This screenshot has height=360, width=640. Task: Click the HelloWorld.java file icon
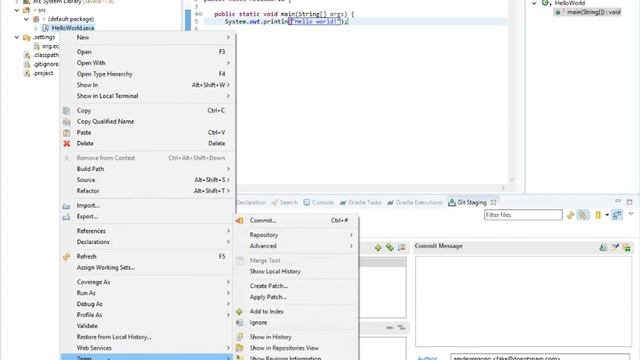click(x=46, y=28)
